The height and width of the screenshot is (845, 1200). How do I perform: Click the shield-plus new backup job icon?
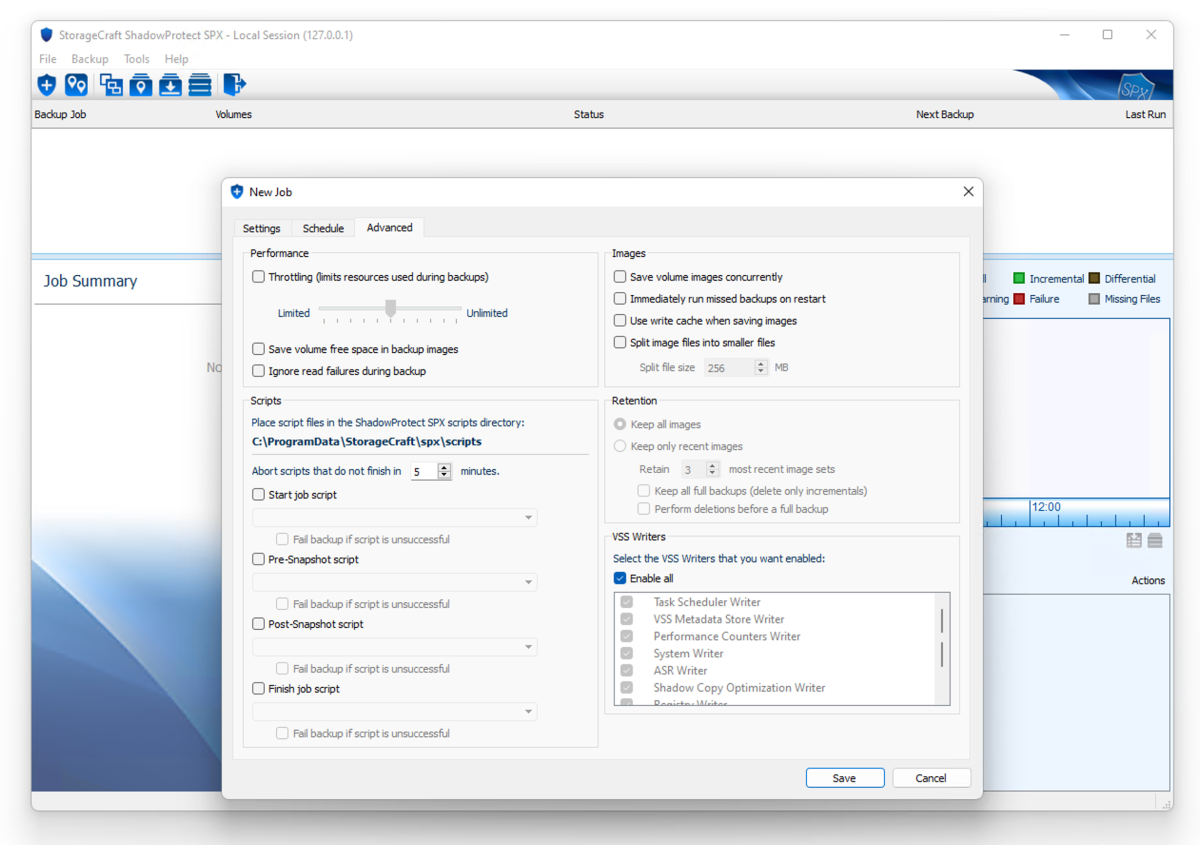[x=47, y=85]
